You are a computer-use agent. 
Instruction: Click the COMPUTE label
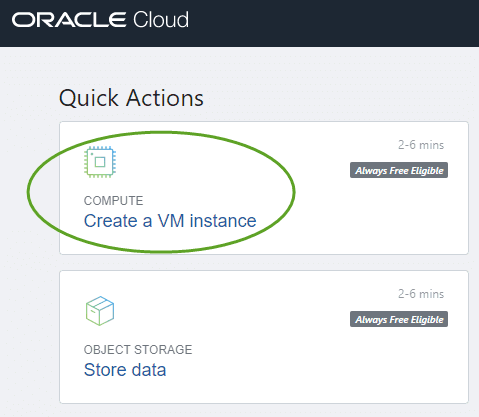click(x=114, y=201)
